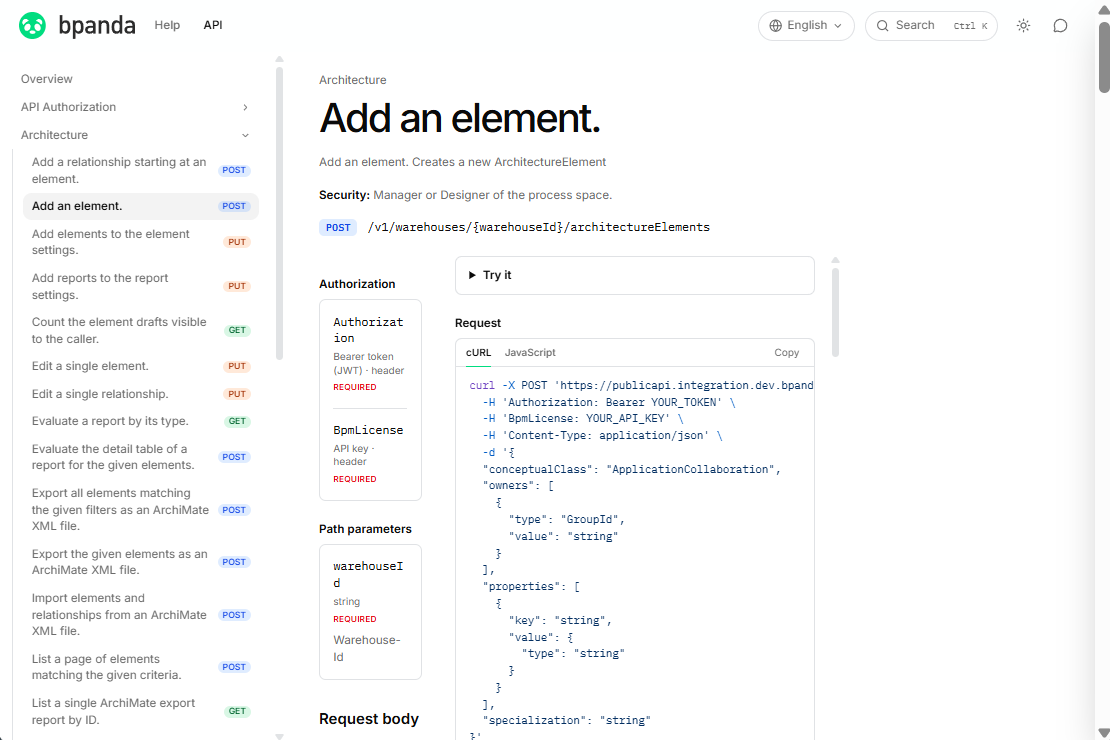Screen dimensions: 1110x740
Task: Open 'Export the given elements as an ArchiMate XML'
Action: (x=141, y=562)
